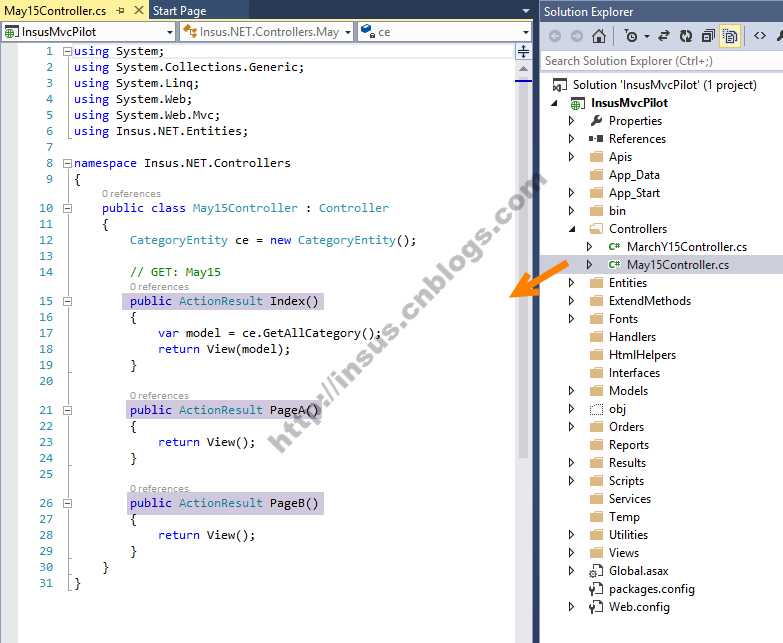Select MarchY15Controller.cs in Solution Explorer
This screenshot has width=783, height=643.
[x=687, y=247]
